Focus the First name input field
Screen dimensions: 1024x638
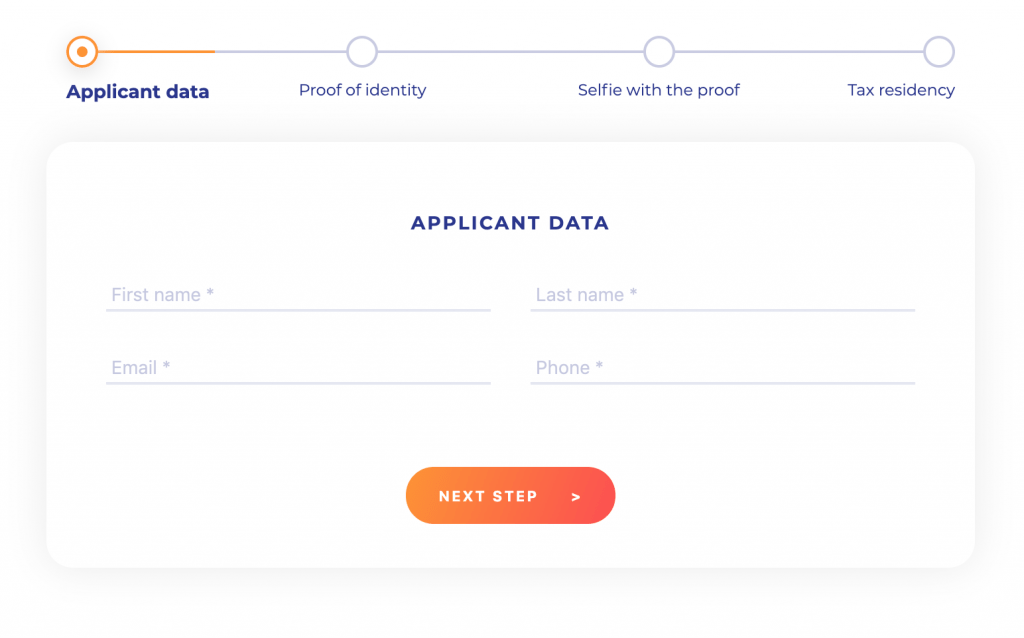(298, 295)
